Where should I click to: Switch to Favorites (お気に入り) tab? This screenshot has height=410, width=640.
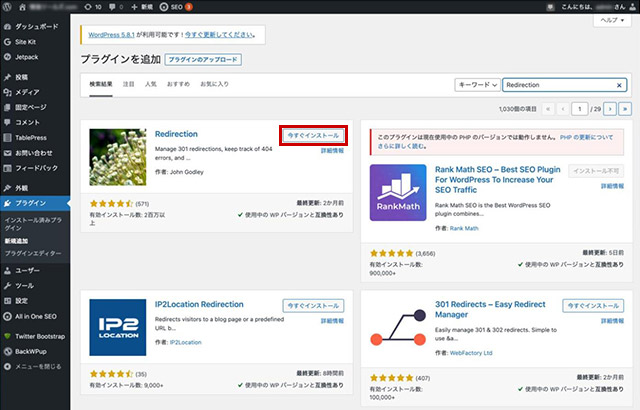(x=214, y=84)
